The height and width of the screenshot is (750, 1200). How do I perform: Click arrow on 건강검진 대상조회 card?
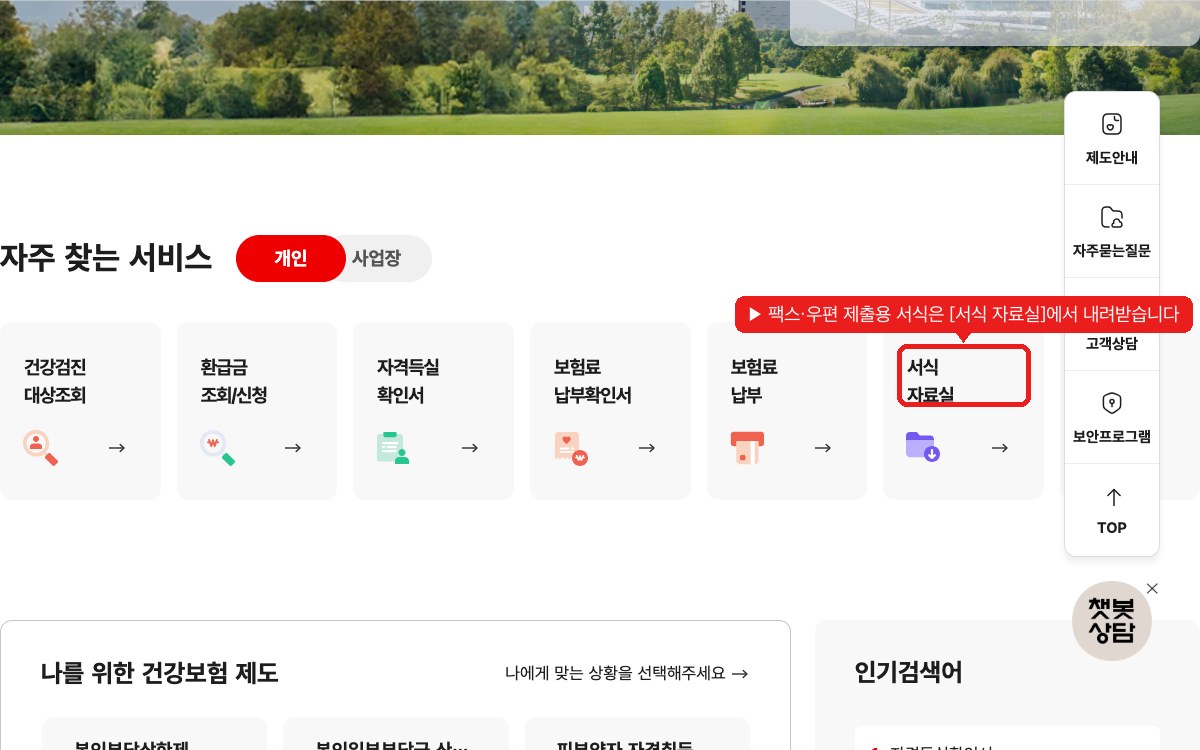pyautogui.click(x=117, y=448)
